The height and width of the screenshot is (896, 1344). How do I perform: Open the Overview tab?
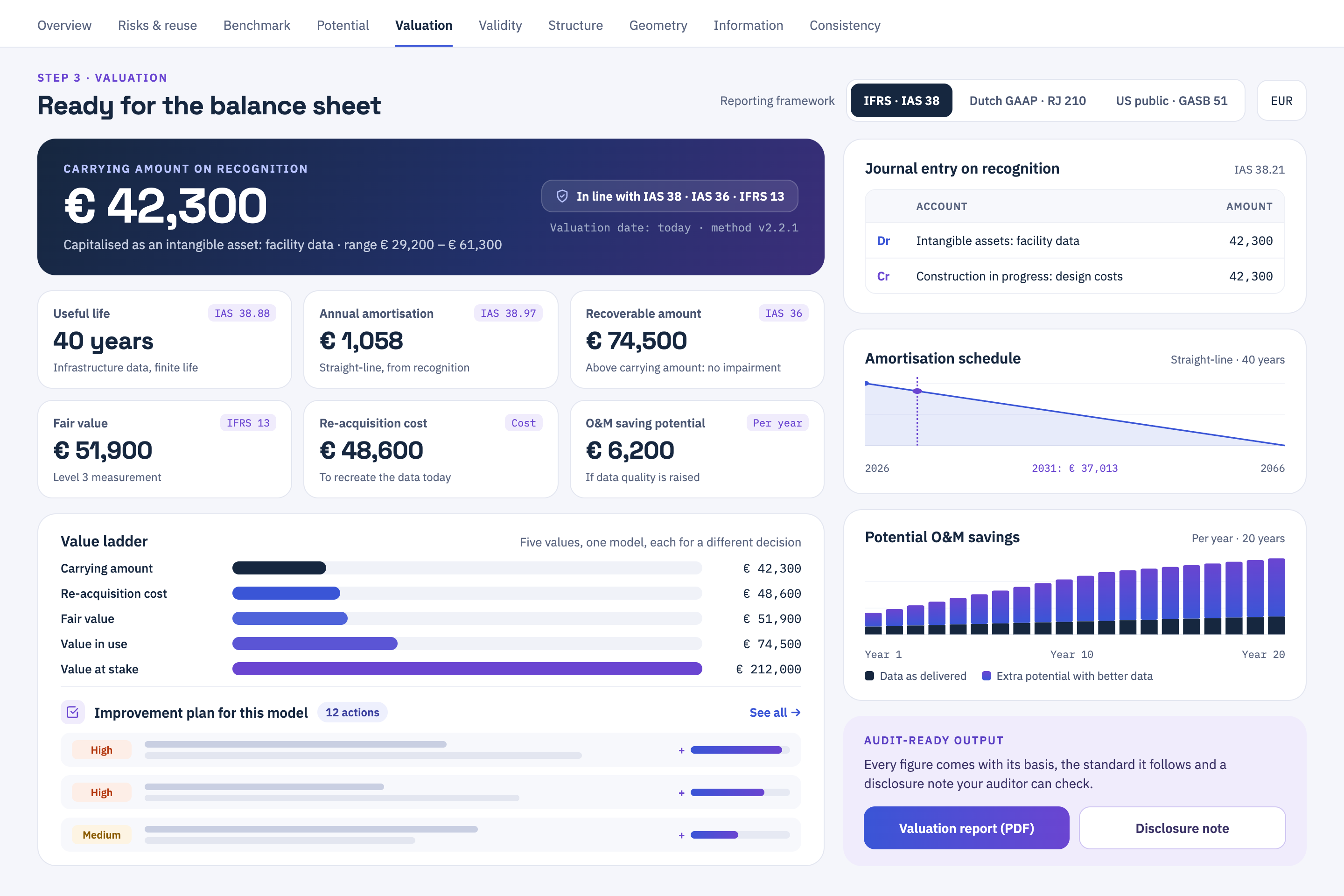coord(64,25)
